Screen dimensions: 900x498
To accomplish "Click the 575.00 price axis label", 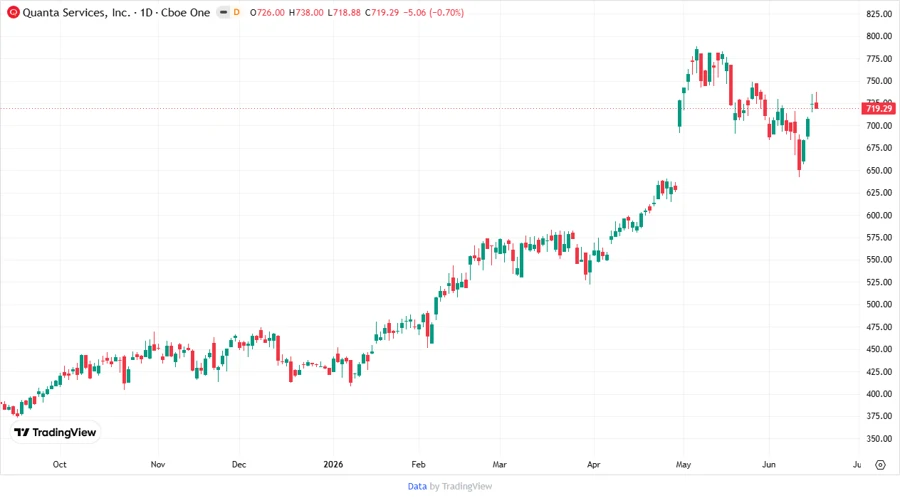I will (x=879, y=238).
